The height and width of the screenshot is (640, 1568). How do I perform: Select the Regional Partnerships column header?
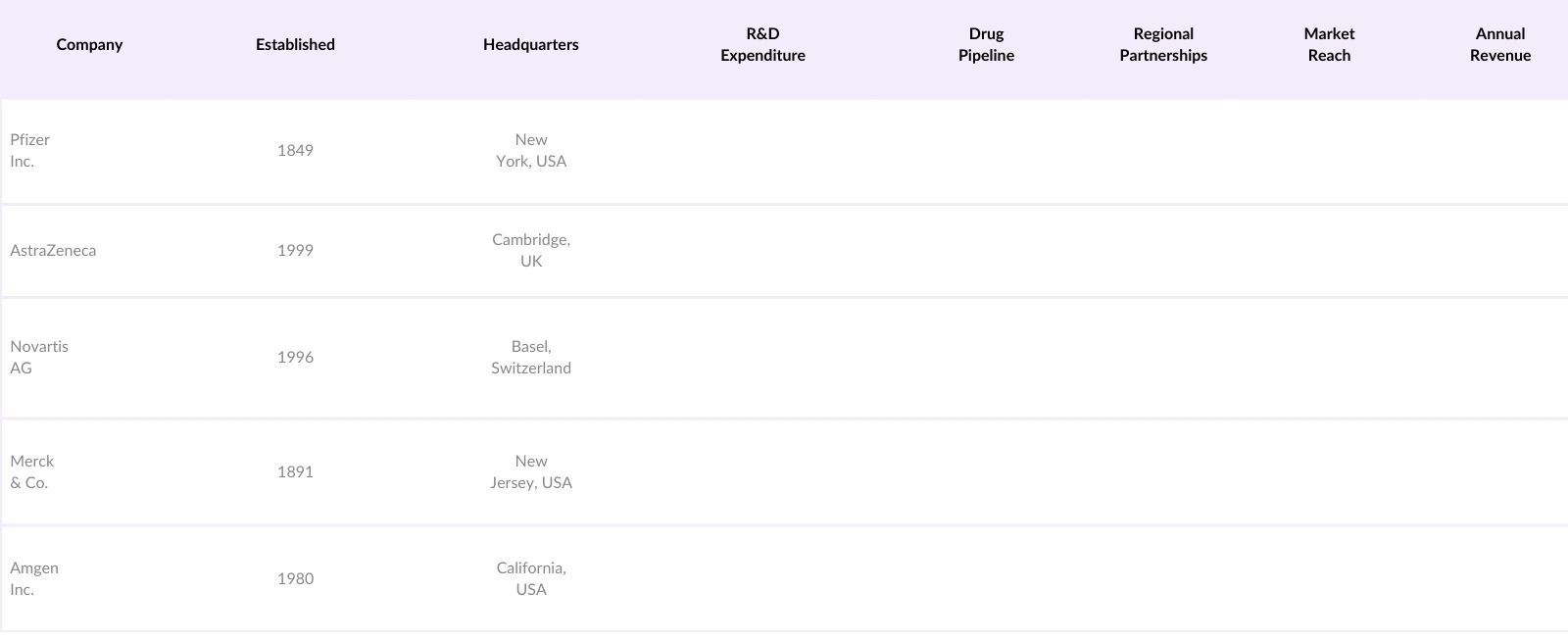tap(1163, 45)
